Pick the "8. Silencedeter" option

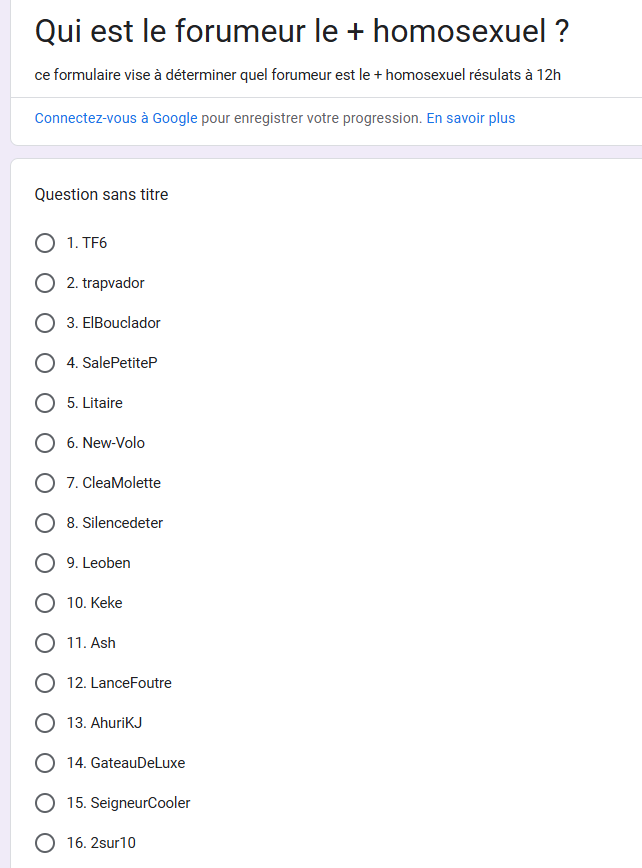click(45, 523)
